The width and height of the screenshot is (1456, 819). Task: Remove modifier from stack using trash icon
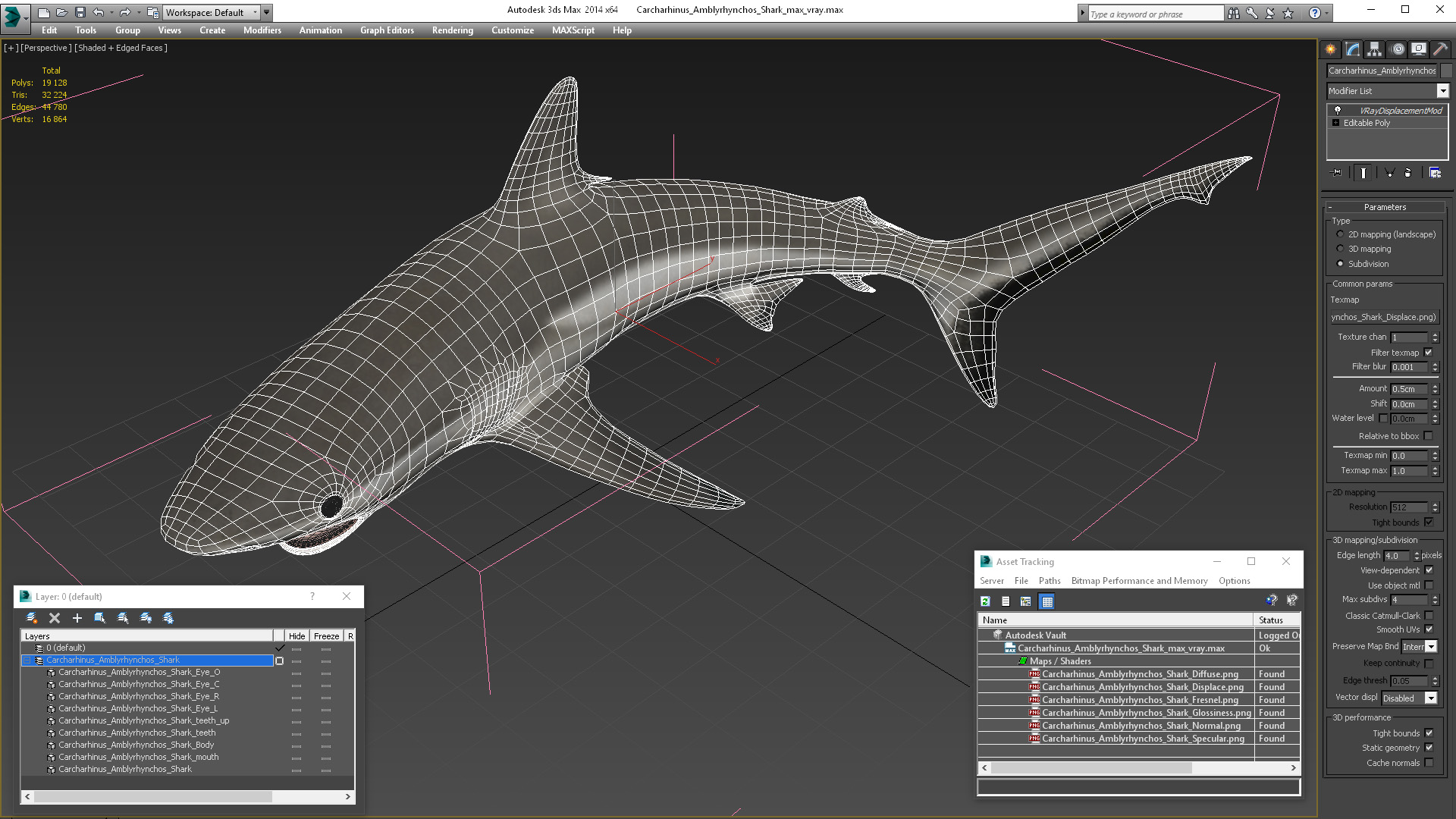tap(1408, 173)
